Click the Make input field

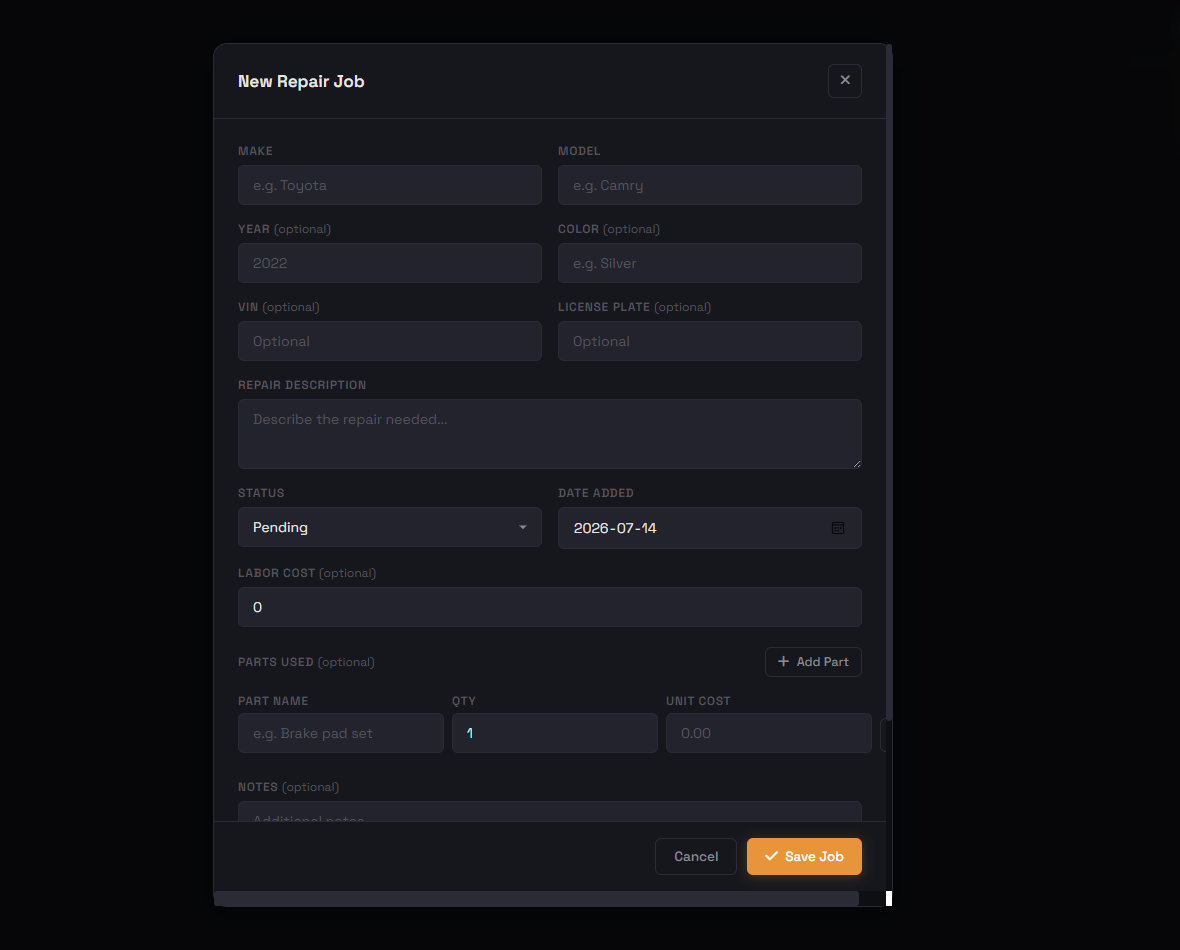(390, 185)
